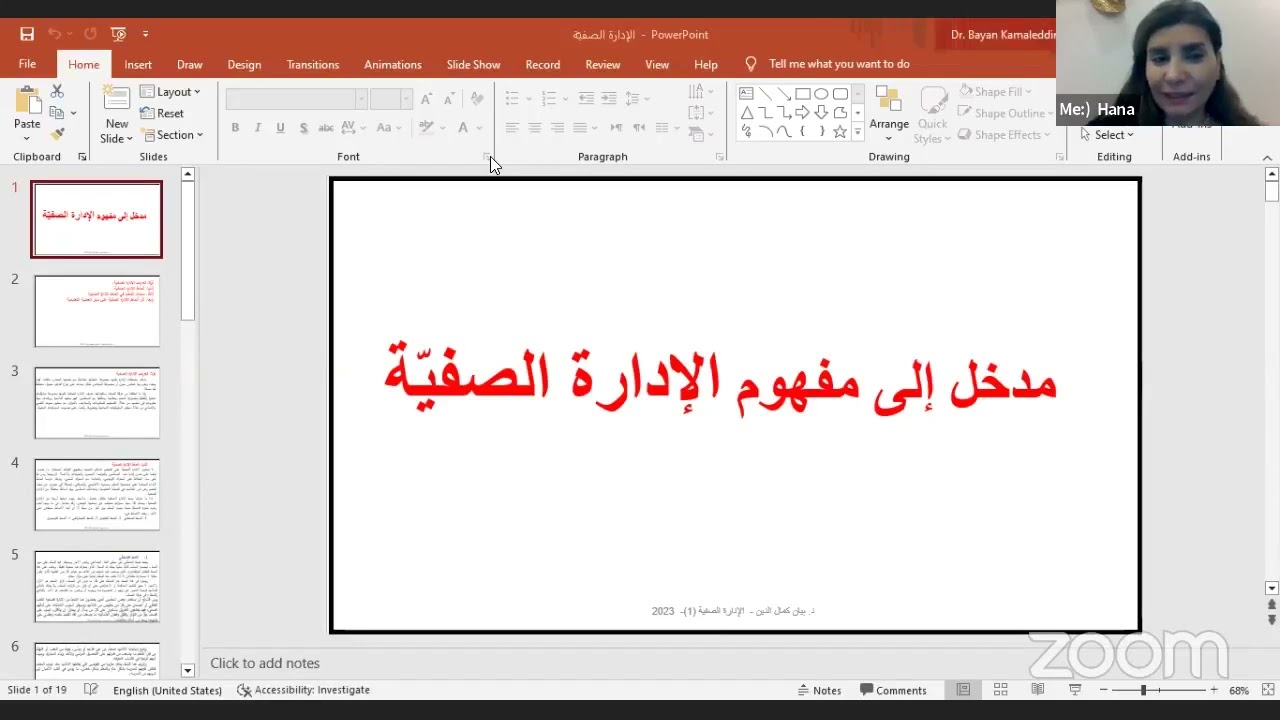The image size is (1280, 720).
Task: Click the Format Painter brush icon
Action: point(57,133)
